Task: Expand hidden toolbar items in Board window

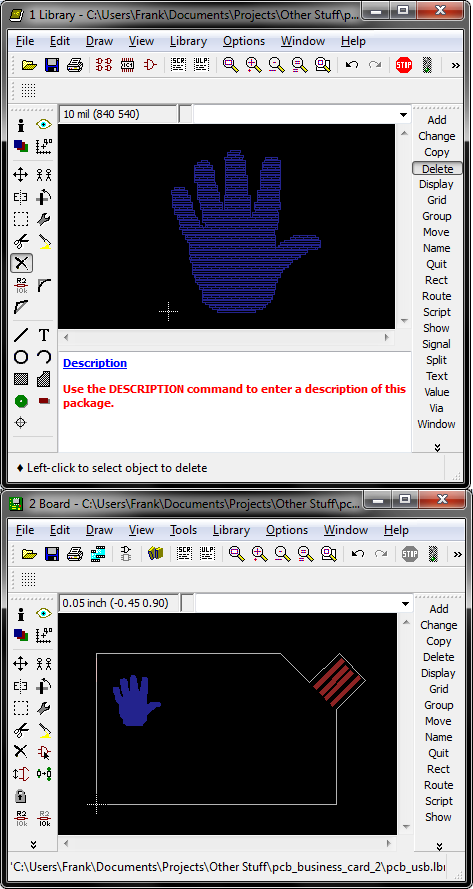Action: (456, 554)
